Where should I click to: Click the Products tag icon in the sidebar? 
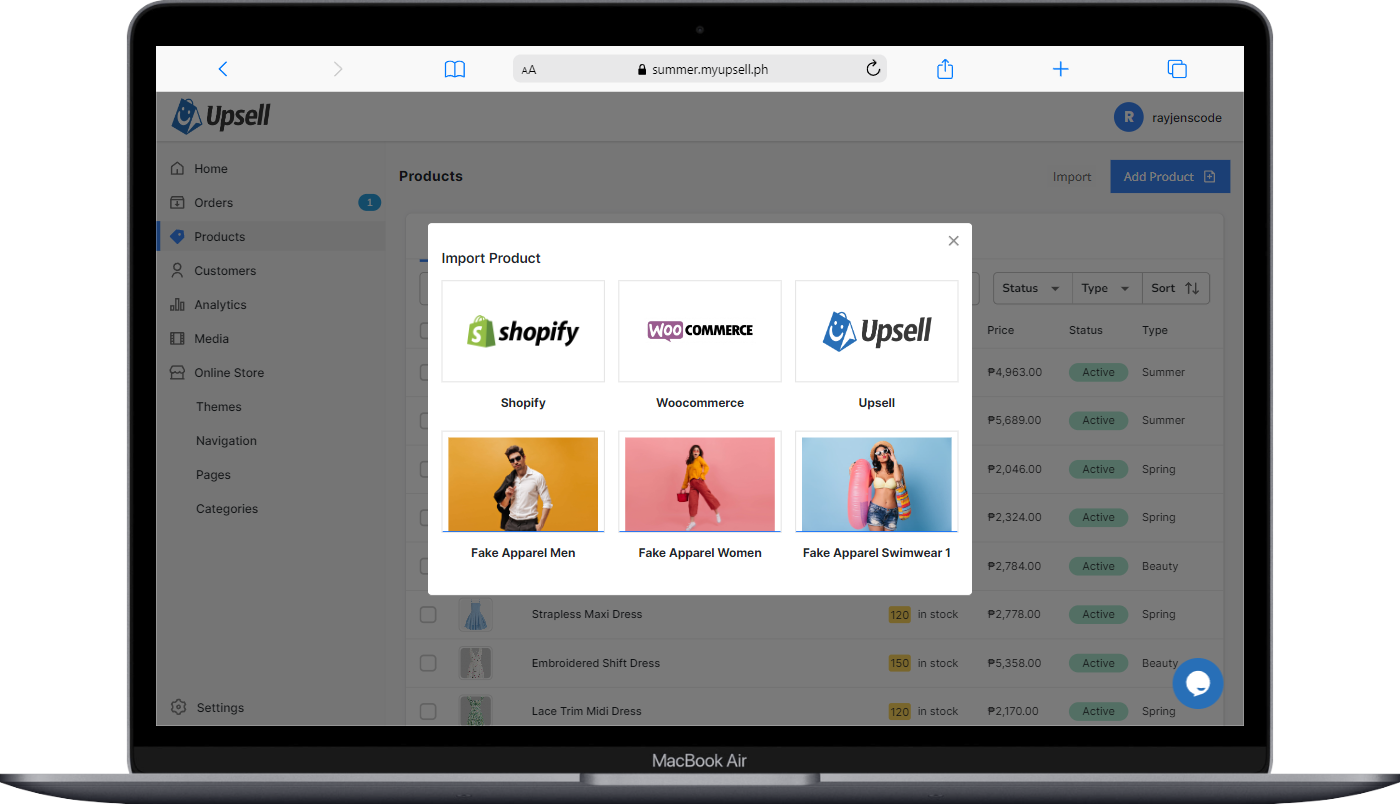(x=178, y=237)
